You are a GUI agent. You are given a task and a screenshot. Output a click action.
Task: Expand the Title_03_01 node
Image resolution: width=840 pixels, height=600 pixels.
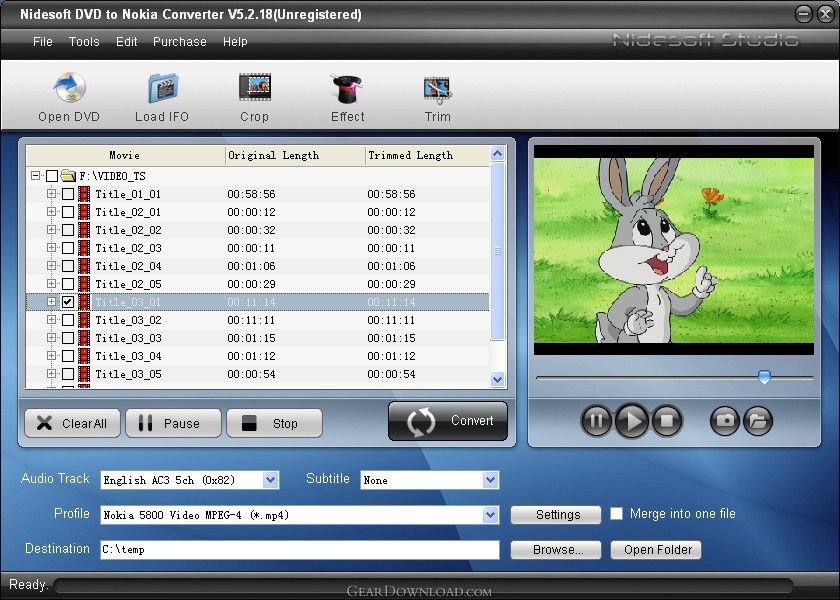click(x=51, y=302)
